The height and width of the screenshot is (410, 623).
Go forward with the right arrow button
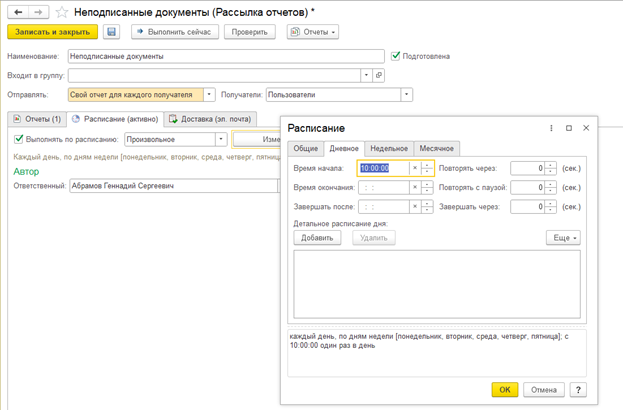(x=39, y=12)
